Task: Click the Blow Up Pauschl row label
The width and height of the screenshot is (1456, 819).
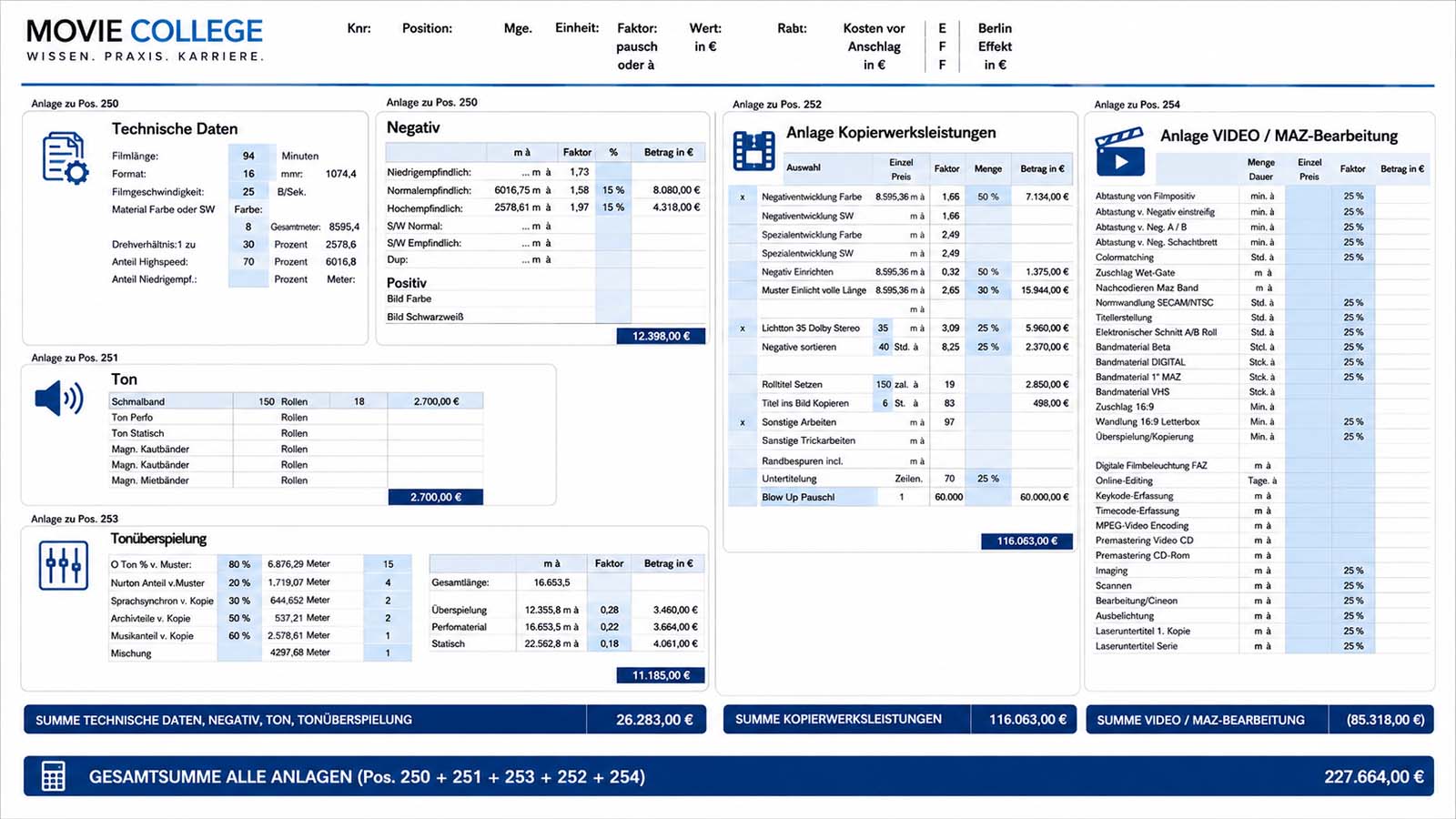Action: [x=798, y=497]
